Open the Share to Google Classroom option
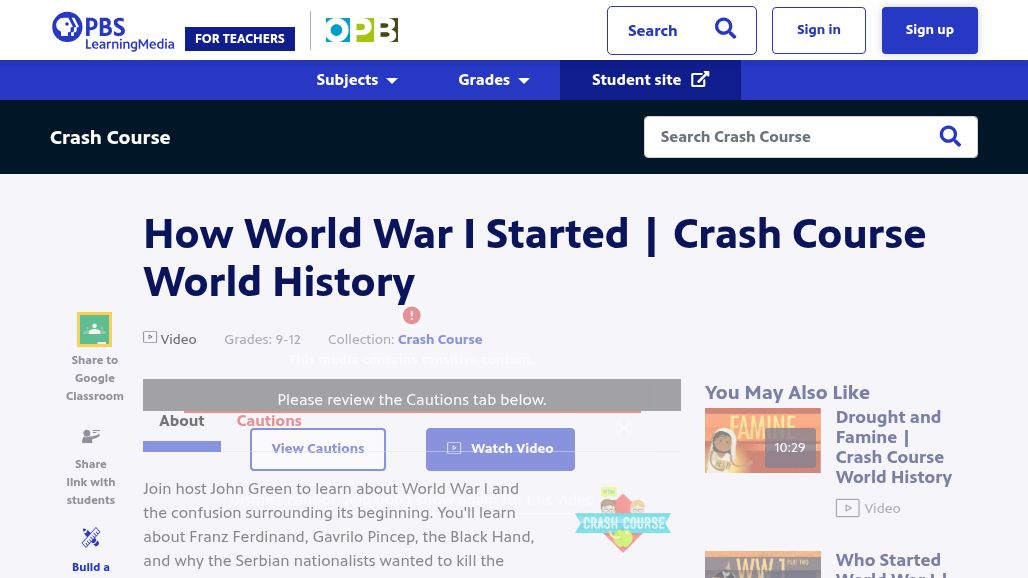1028x578 pixels. pos(94,330)
